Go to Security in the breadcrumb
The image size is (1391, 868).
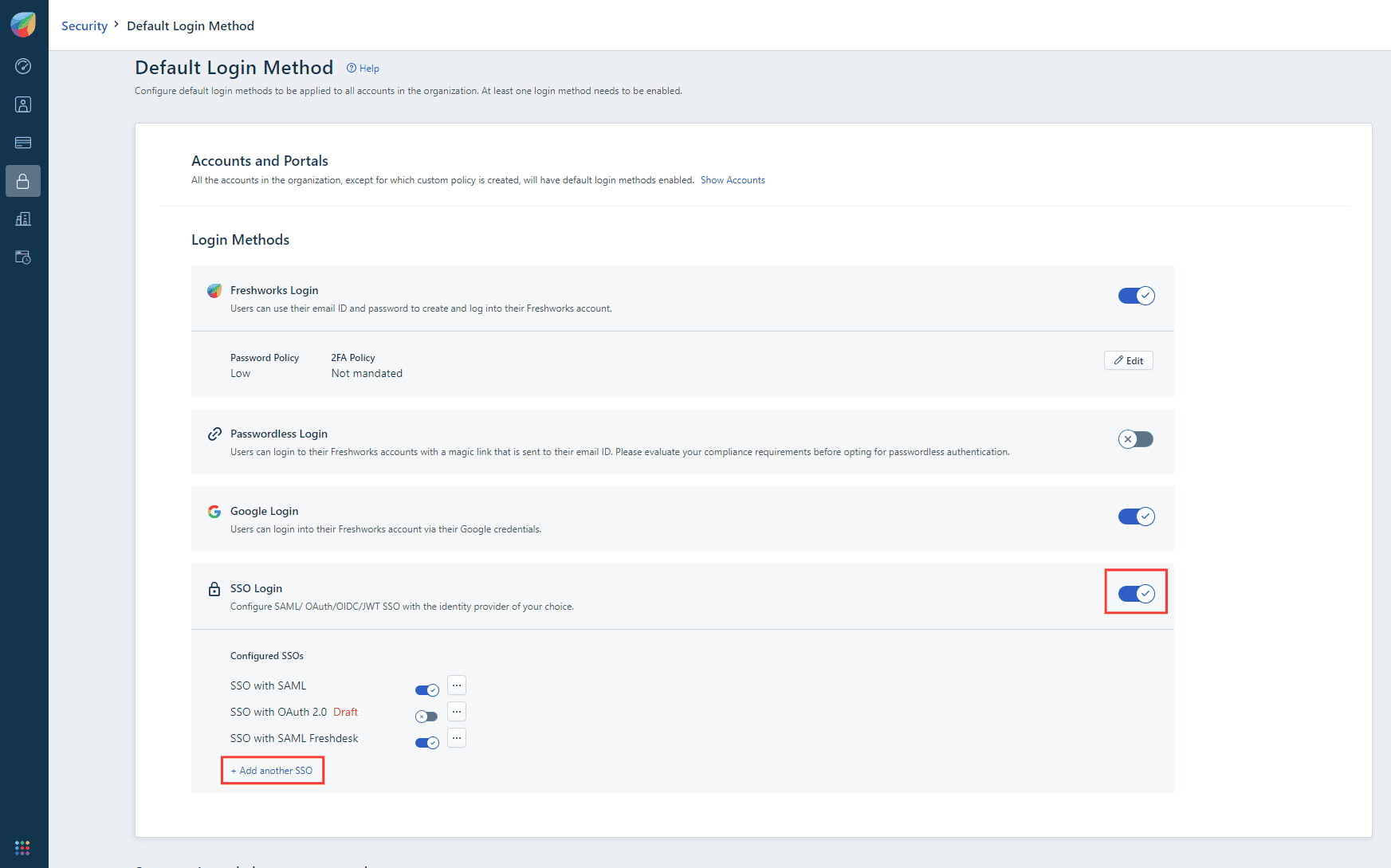pos(84,26)
